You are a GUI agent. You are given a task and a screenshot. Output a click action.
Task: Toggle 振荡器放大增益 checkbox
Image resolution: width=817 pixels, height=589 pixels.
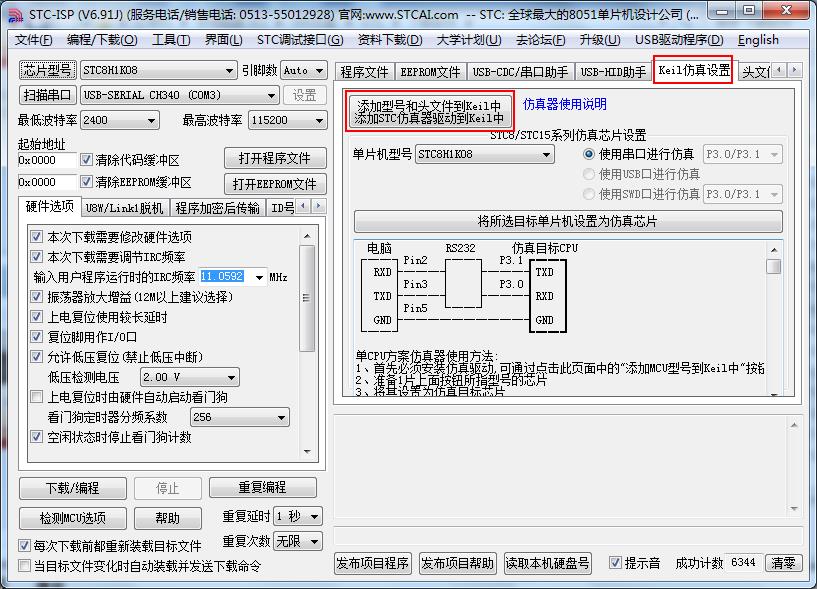tap(36, 297)
